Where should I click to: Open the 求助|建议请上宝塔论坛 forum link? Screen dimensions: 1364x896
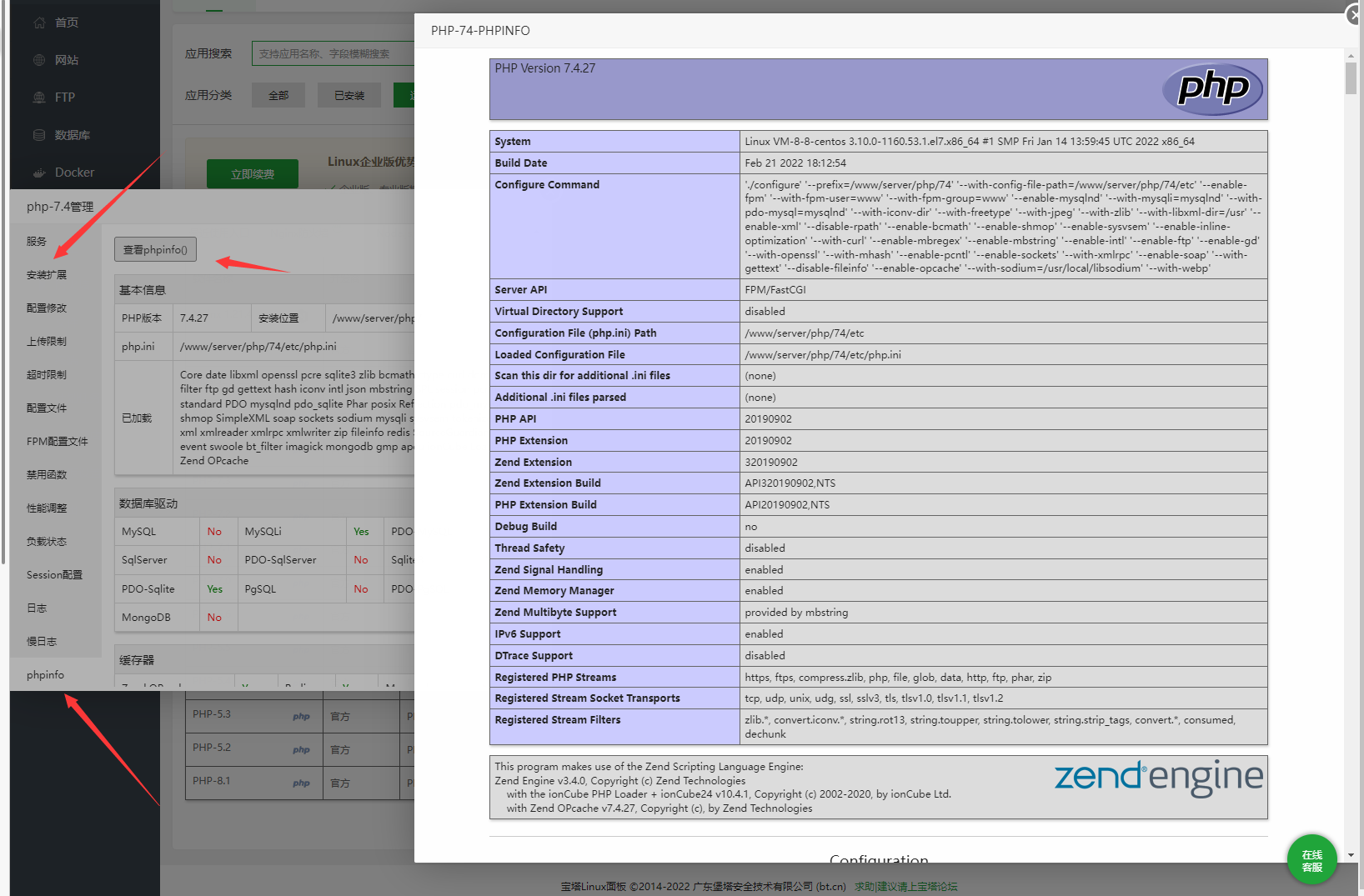(x=905, y=887)
